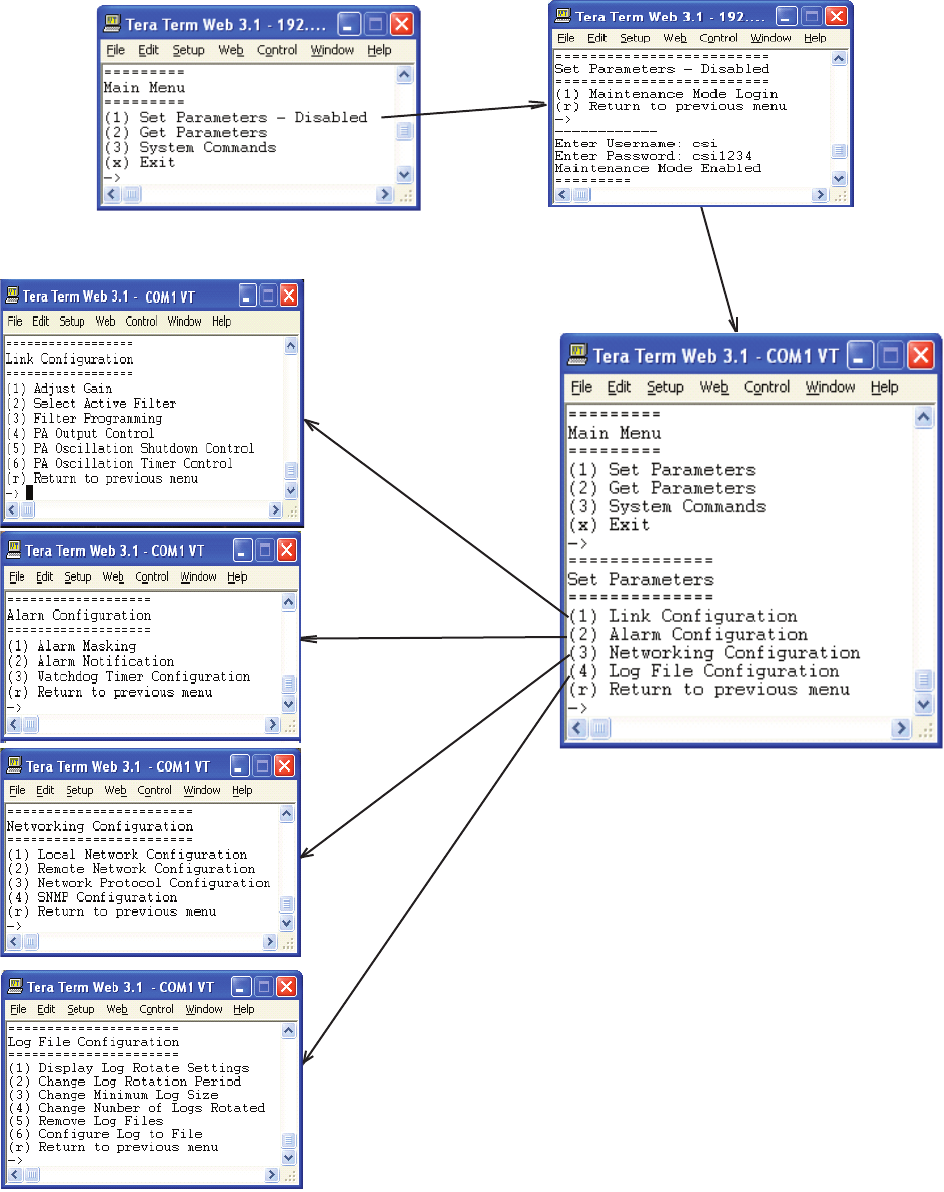Click "(1) Maintenance Mode Login" line
Viewport: 944px width, 1192px height.
[667, 94]
